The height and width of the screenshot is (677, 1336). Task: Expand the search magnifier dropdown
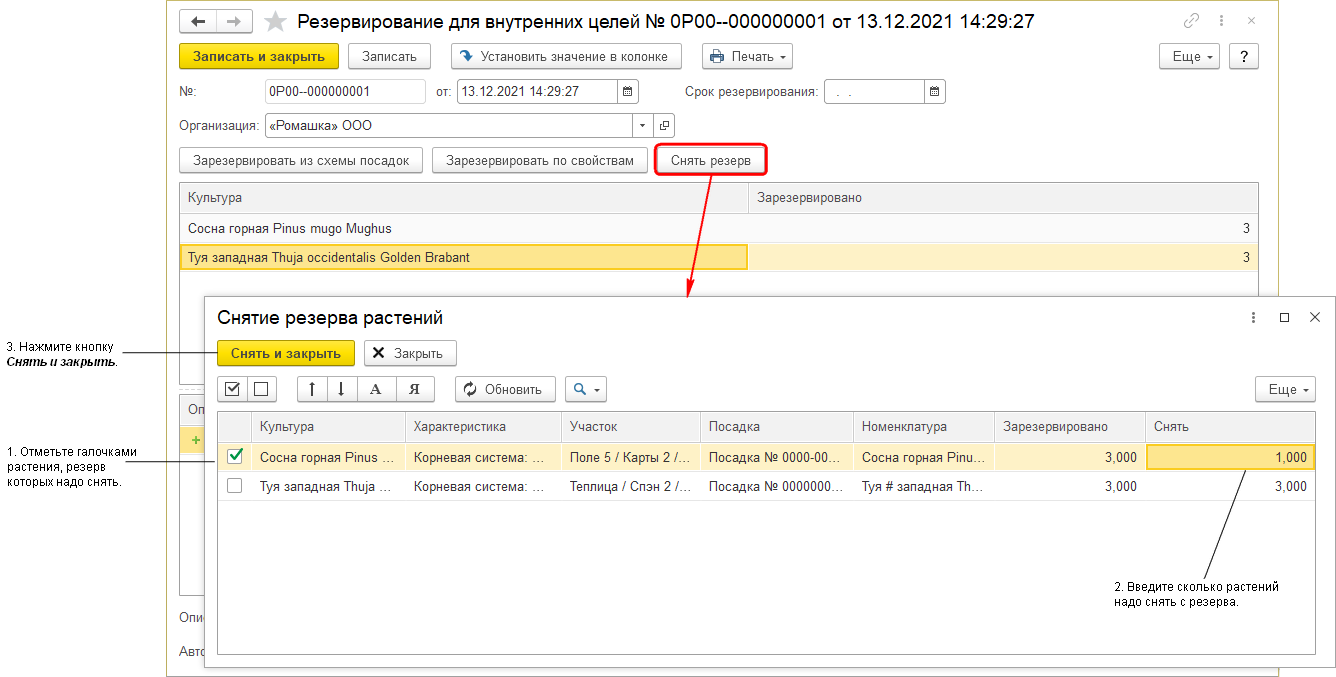point(585,389)
